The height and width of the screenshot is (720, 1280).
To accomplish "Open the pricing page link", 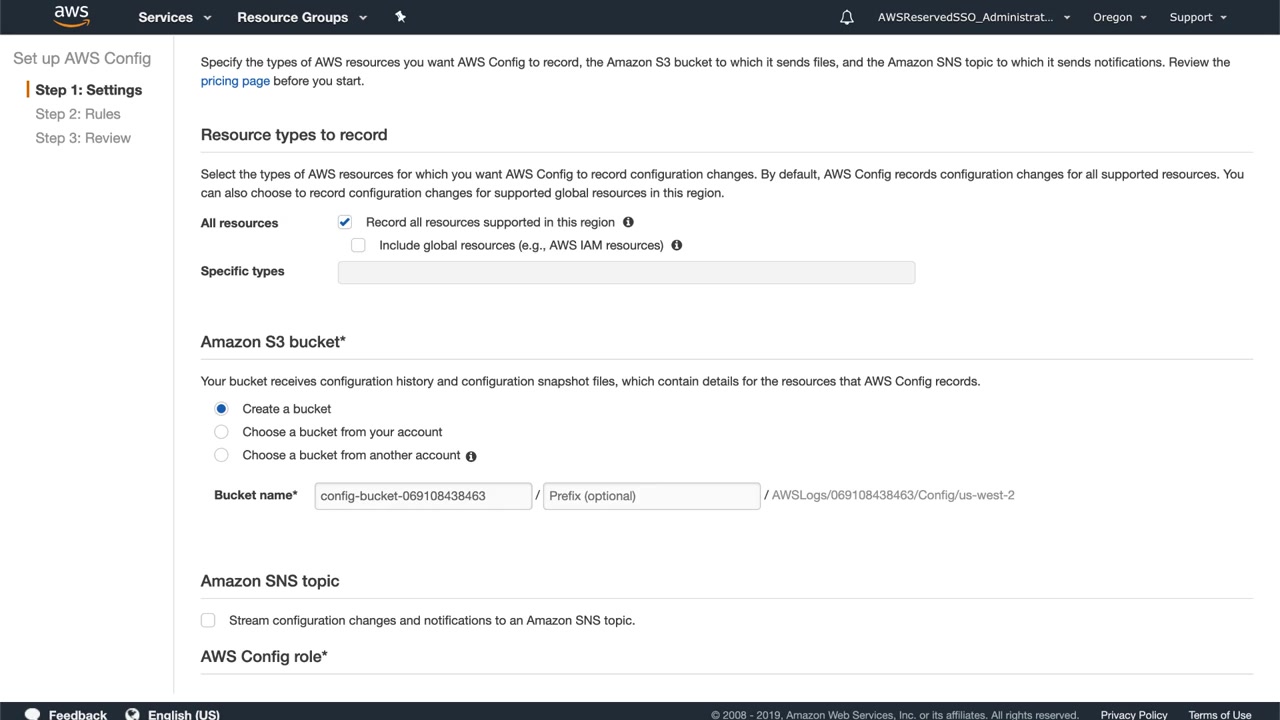I will [235, 81].
